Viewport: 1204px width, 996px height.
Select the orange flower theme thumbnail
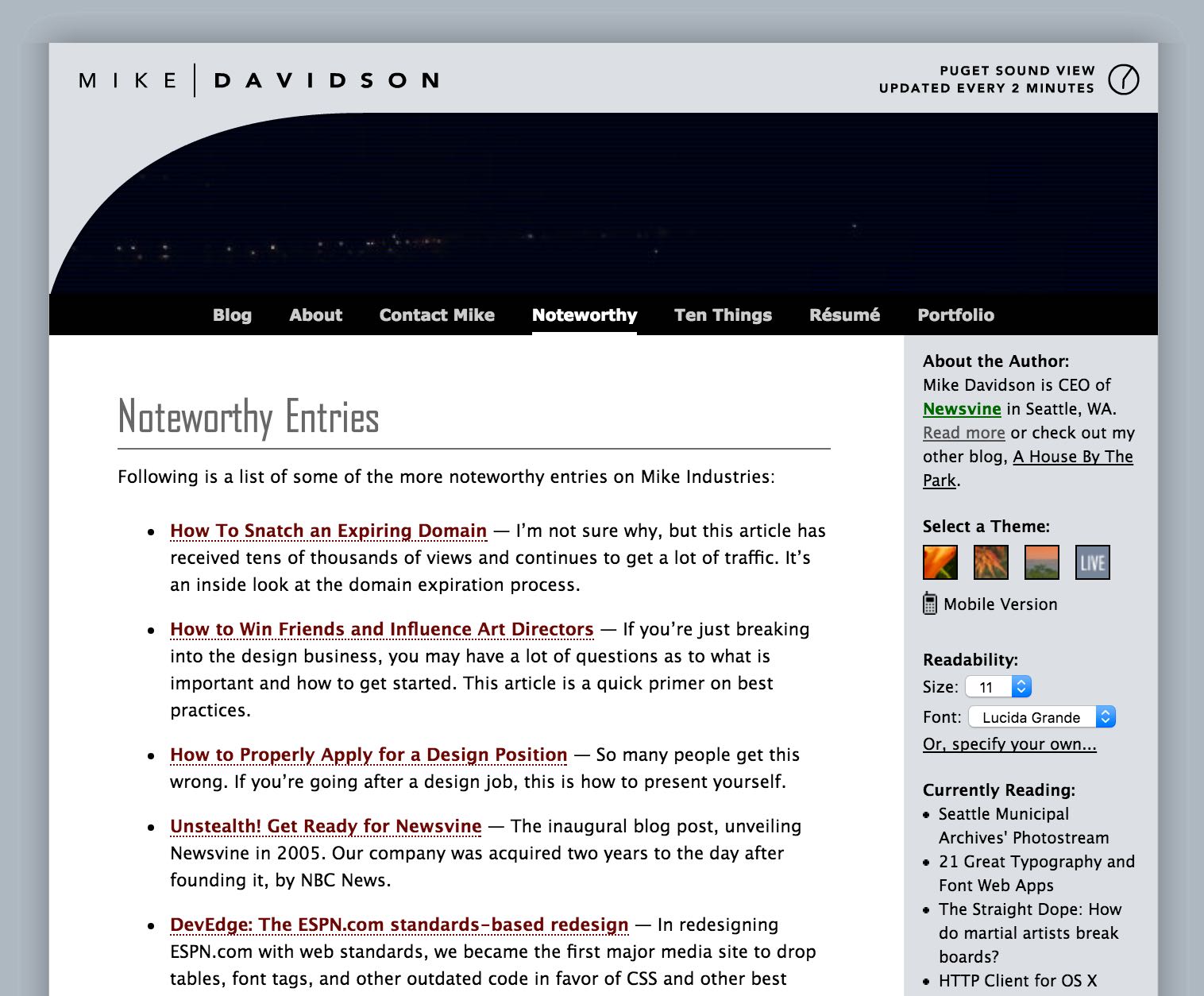click(940, 562)
